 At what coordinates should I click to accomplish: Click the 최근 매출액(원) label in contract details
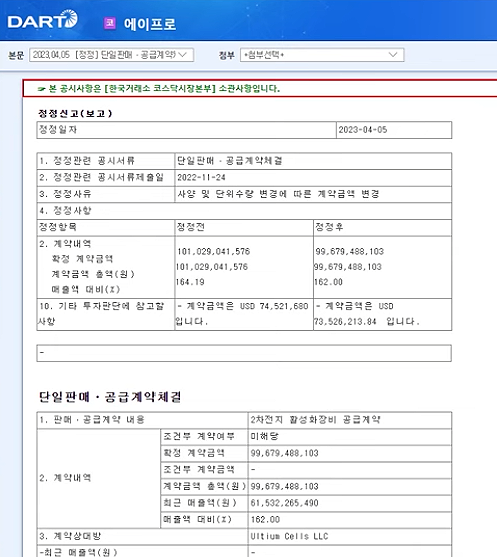tap(200, 503)
